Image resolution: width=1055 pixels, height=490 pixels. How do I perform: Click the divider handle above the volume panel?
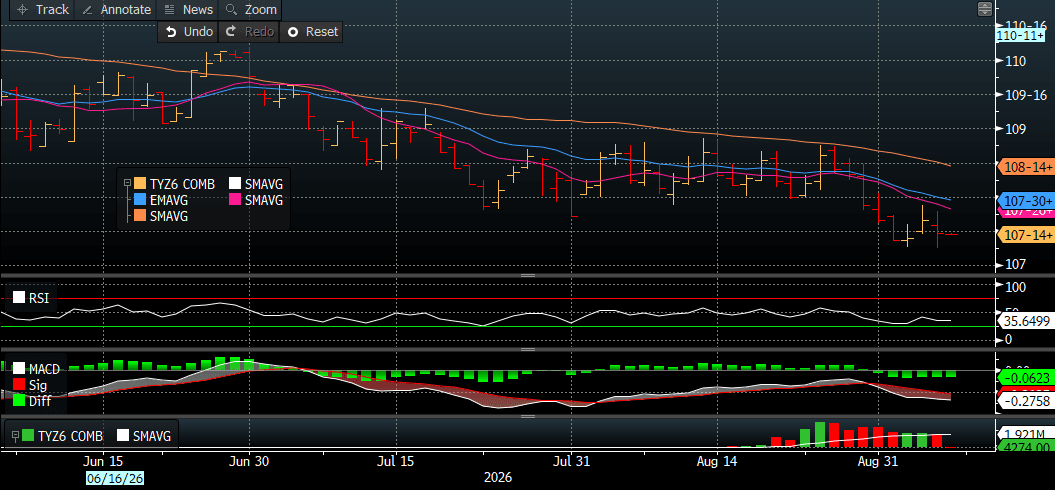click(528, 417)
